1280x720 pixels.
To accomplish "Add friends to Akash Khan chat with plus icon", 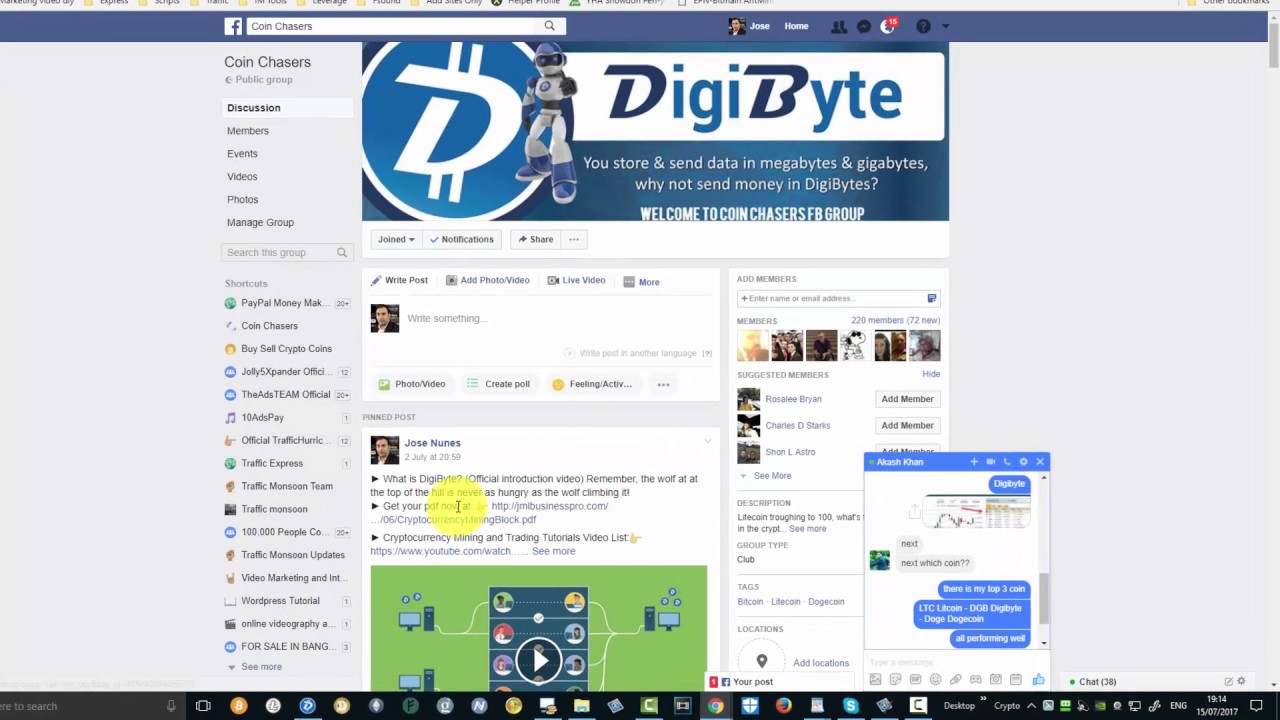I will pos(974,462).
